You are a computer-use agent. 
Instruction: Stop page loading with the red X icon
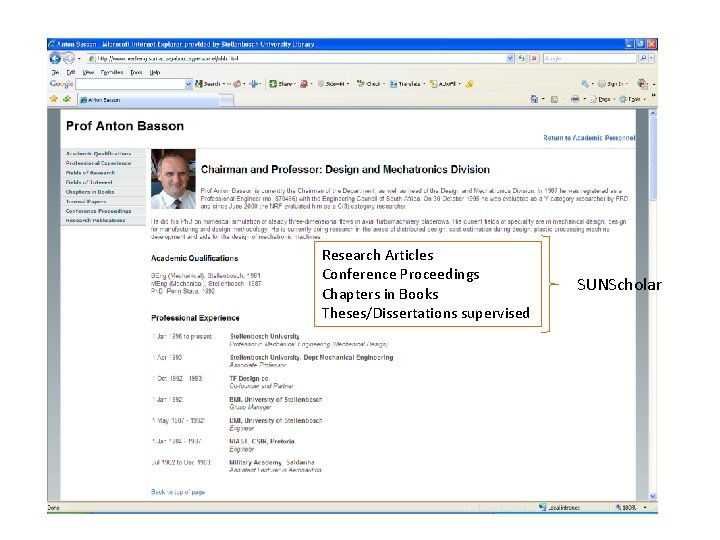534,58
